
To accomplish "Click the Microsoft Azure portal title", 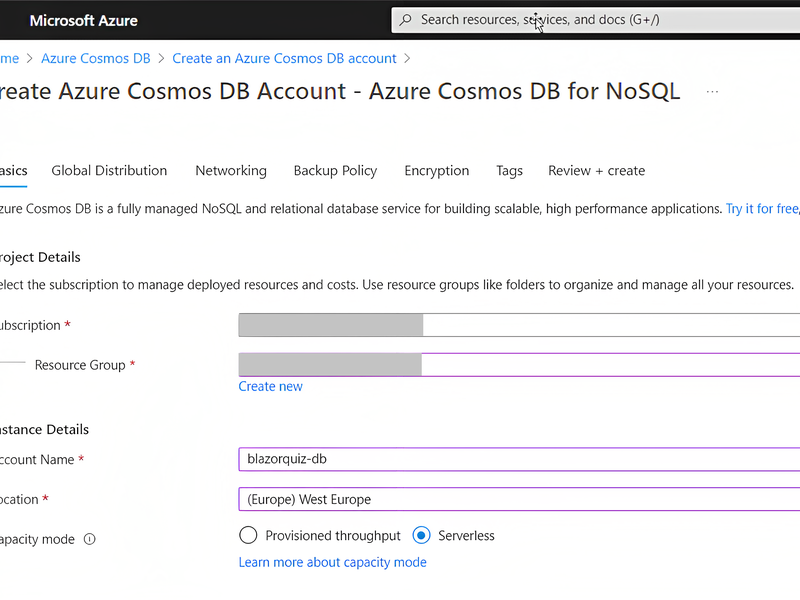I will (84, 20).
